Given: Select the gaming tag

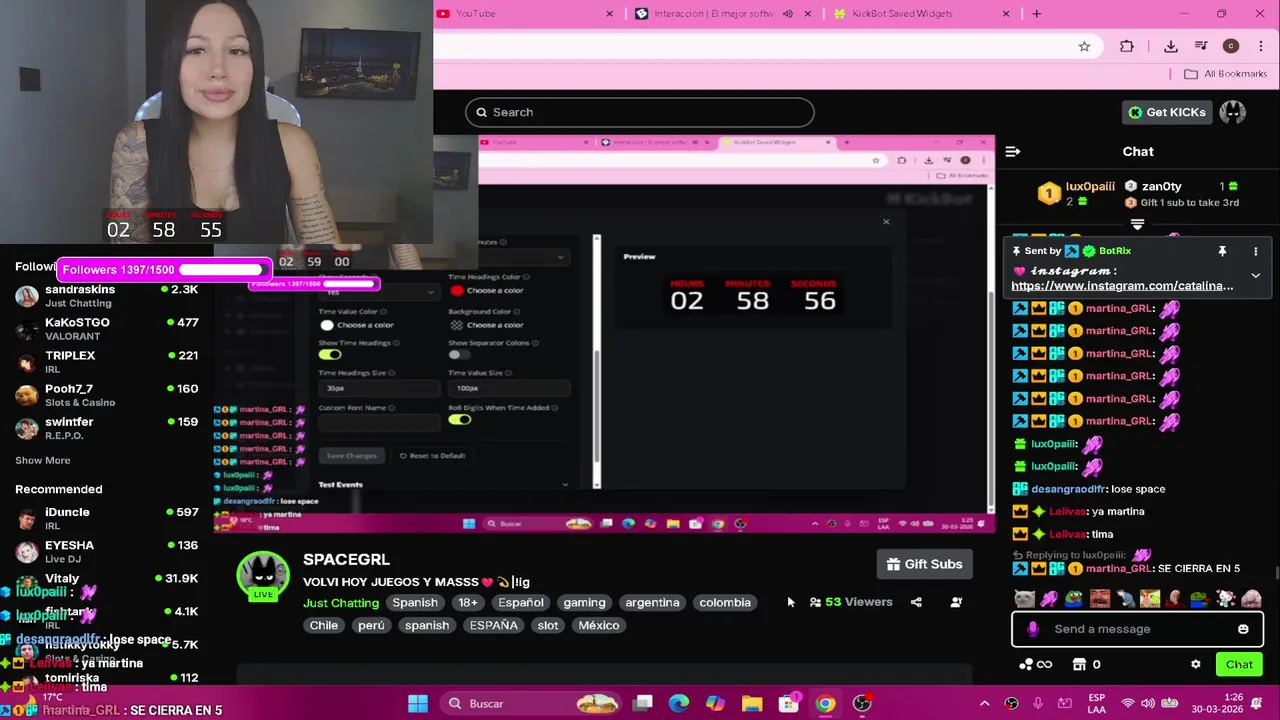Looking at the screenshot, I should tap(584, 602).
